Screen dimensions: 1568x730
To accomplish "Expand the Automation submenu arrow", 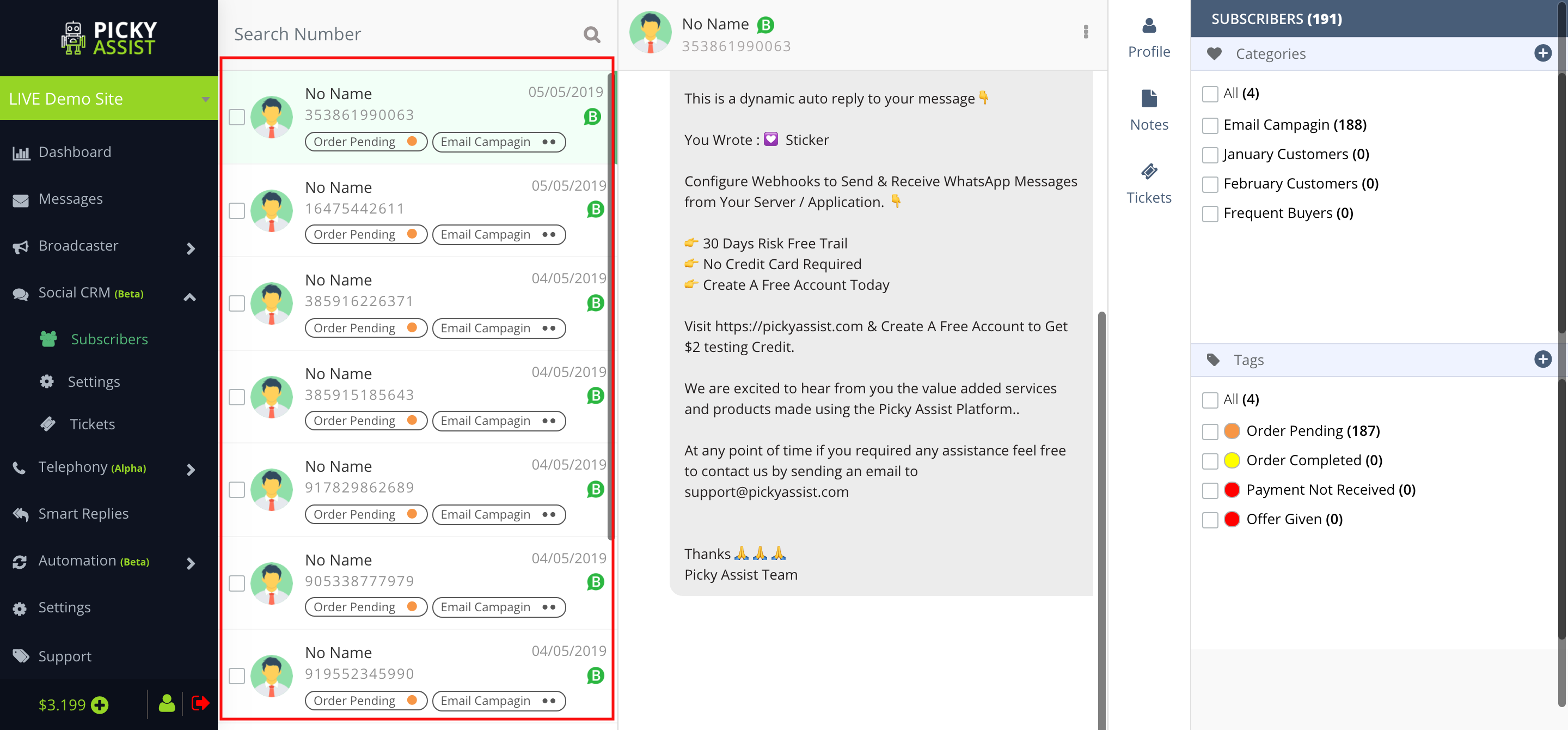I will coord(191,563).
